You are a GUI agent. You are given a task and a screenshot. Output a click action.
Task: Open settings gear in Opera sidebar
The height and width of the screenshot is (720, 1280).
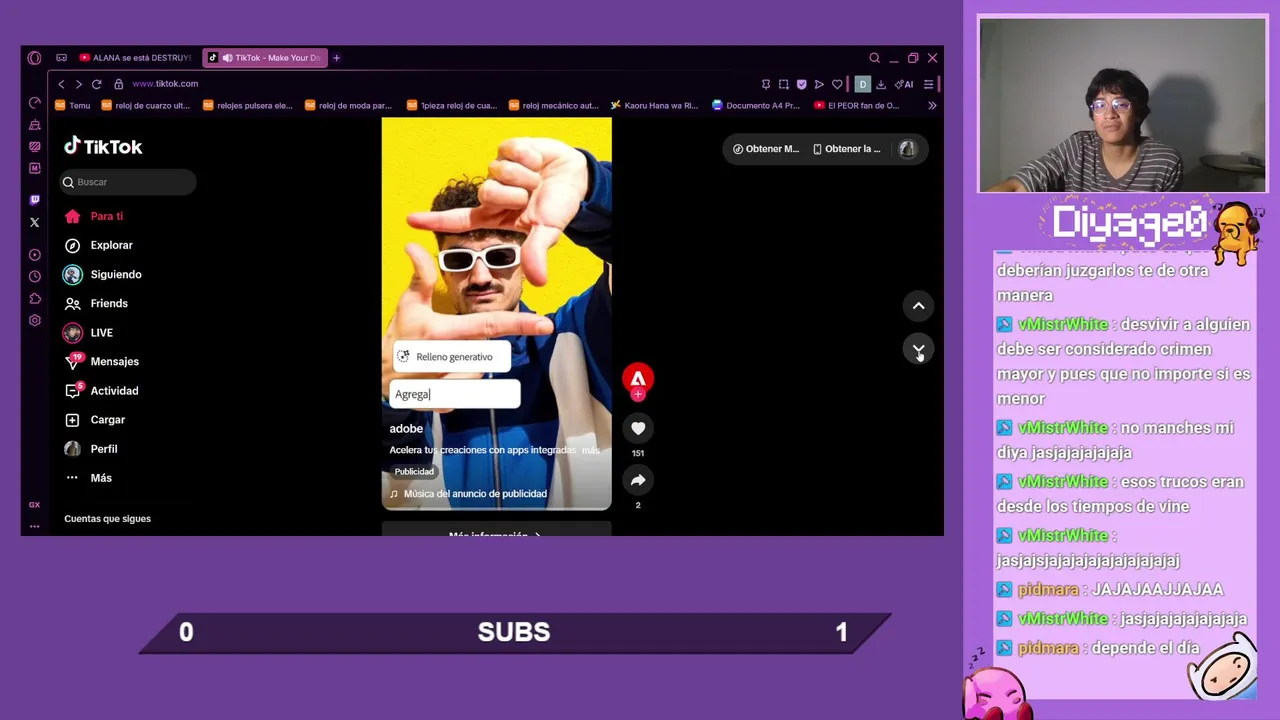[x=35, y=321]
